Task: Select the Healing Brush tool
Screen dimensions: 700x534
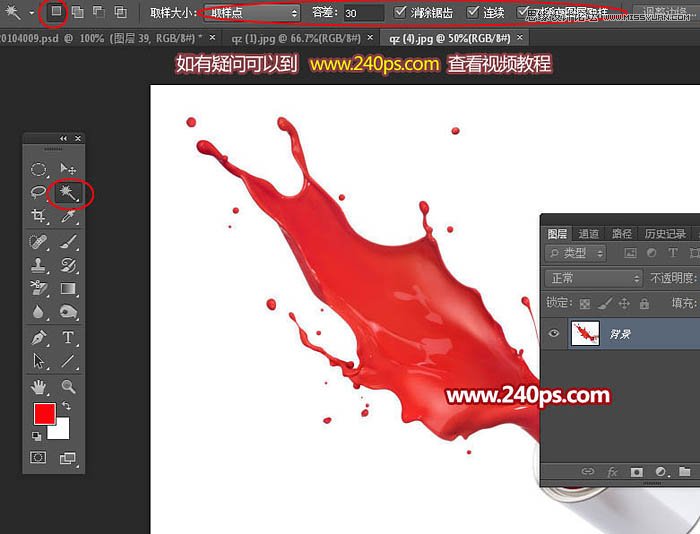Action: (38, 242)
